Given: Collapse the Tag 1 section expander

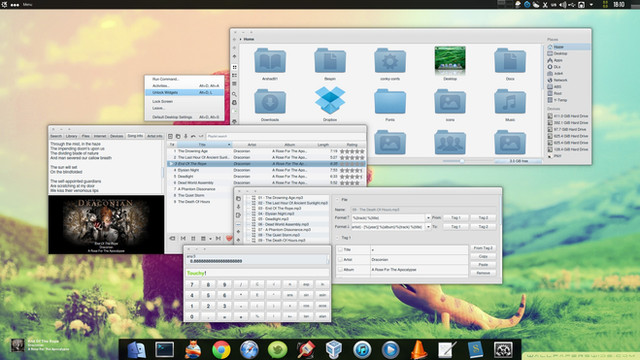Looking at the screenshot, I should 338,238.
